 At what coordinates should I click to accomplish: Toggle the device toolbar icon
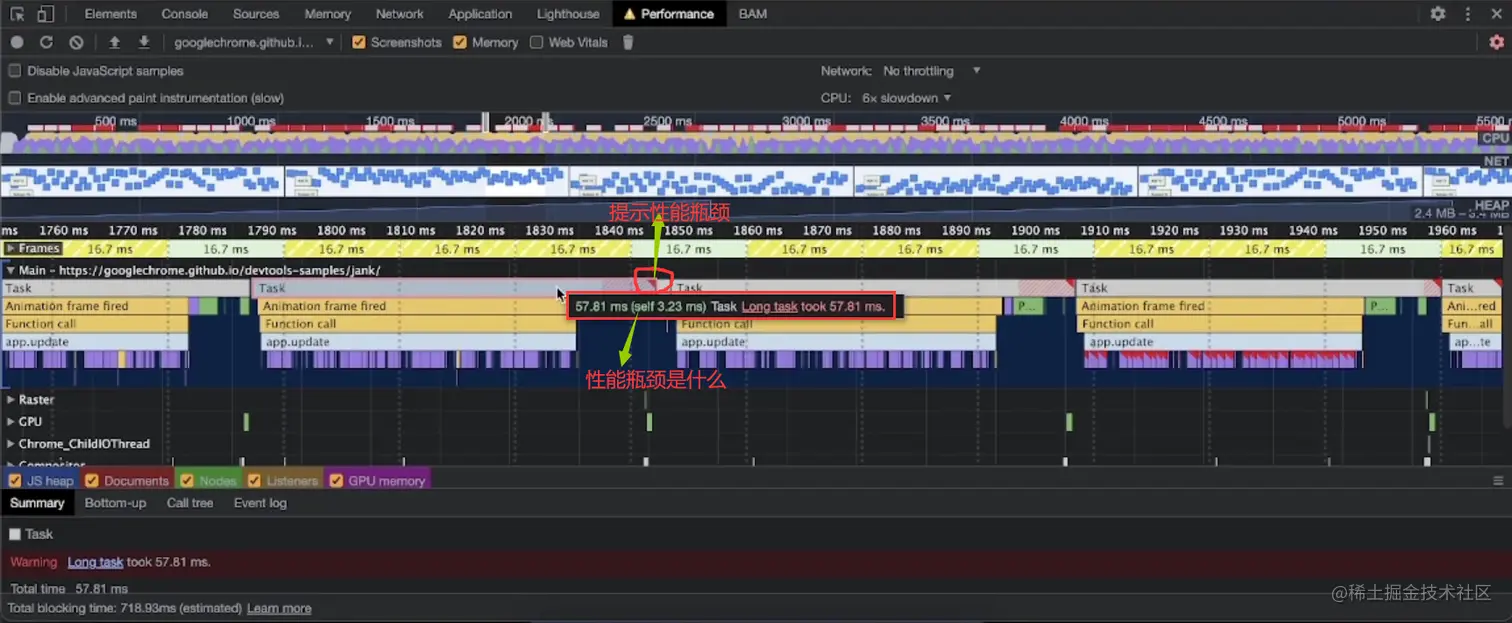pyautogui.click(x=45, y=14)
